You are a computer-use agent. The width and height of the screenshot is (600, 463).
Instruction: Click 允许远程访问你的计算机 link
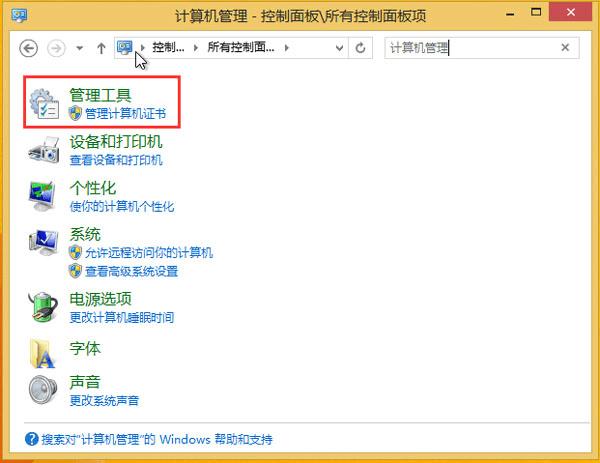pos(149,253)
